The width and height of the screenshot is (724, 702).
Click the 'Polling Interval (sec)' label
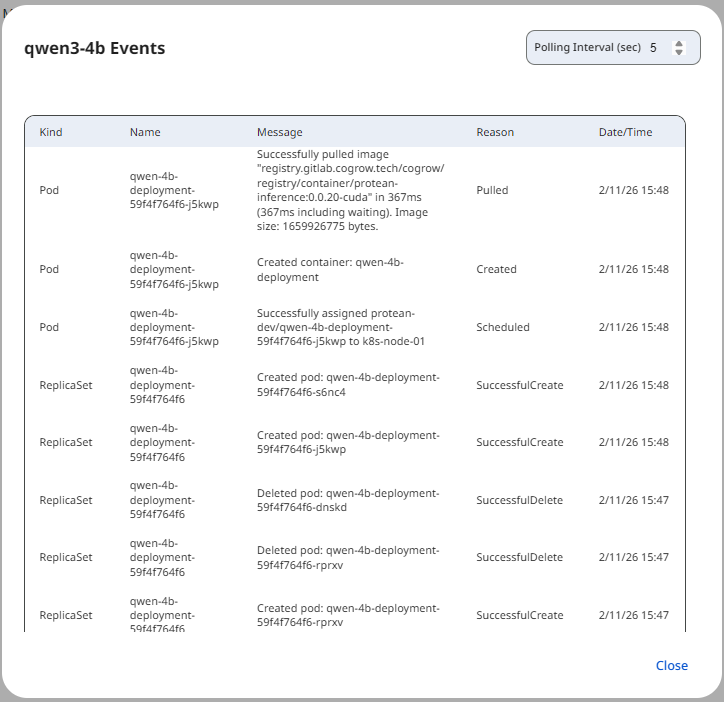click(x=588, y=47)
